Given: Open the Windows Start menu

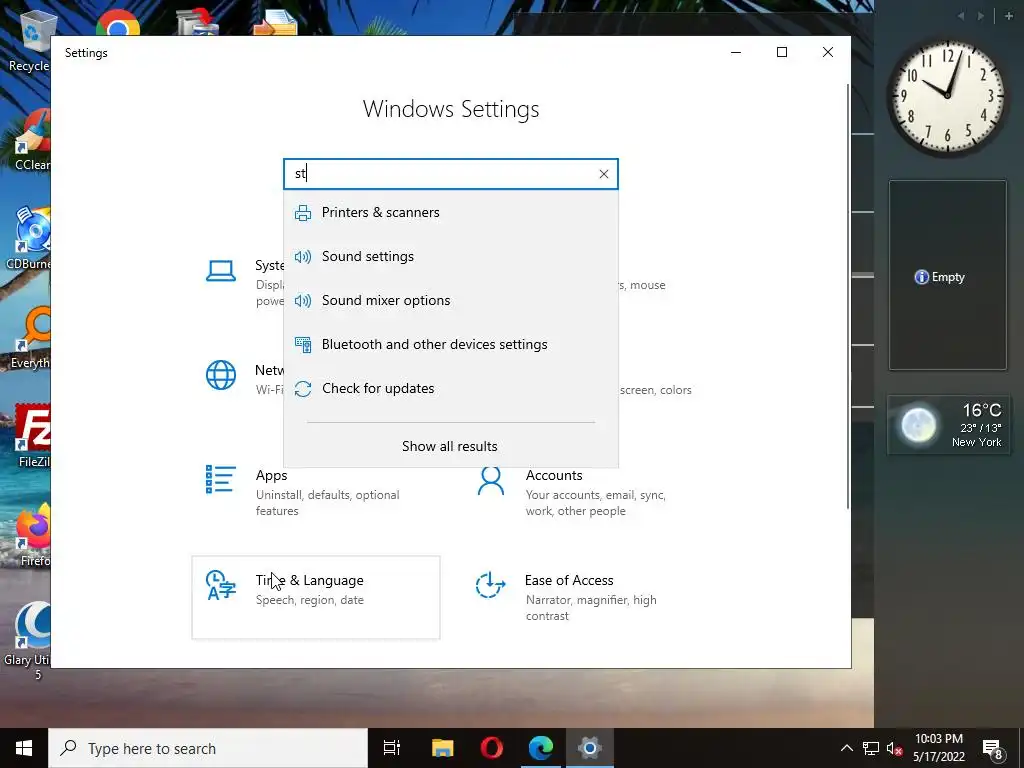Looking at the screenshot, I should (x=24, y=748).
